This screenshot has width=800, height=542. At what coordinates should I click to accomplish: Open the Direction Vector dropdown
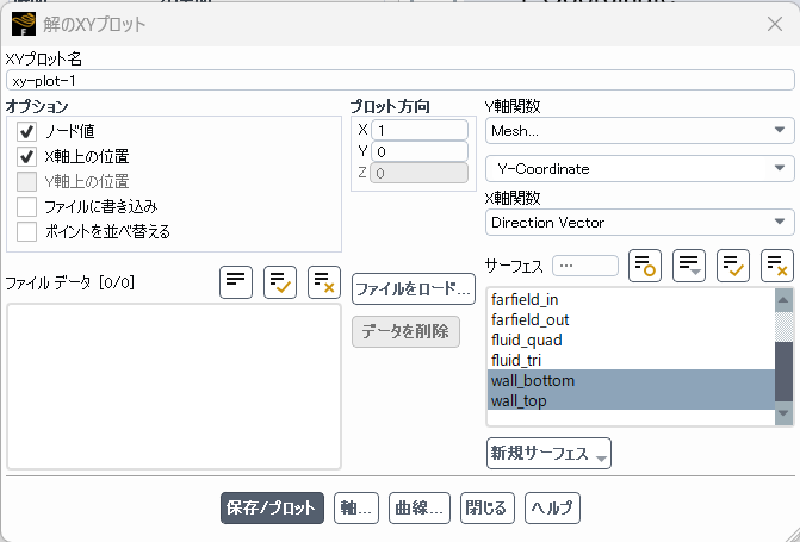639,223
